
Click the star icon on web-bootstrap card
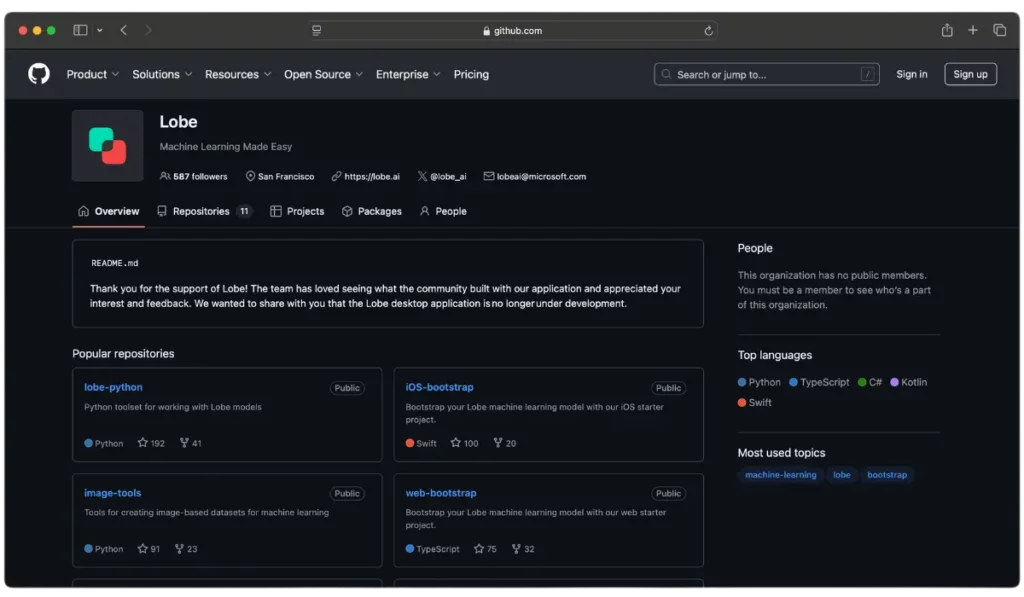click(x=479, y=549)
